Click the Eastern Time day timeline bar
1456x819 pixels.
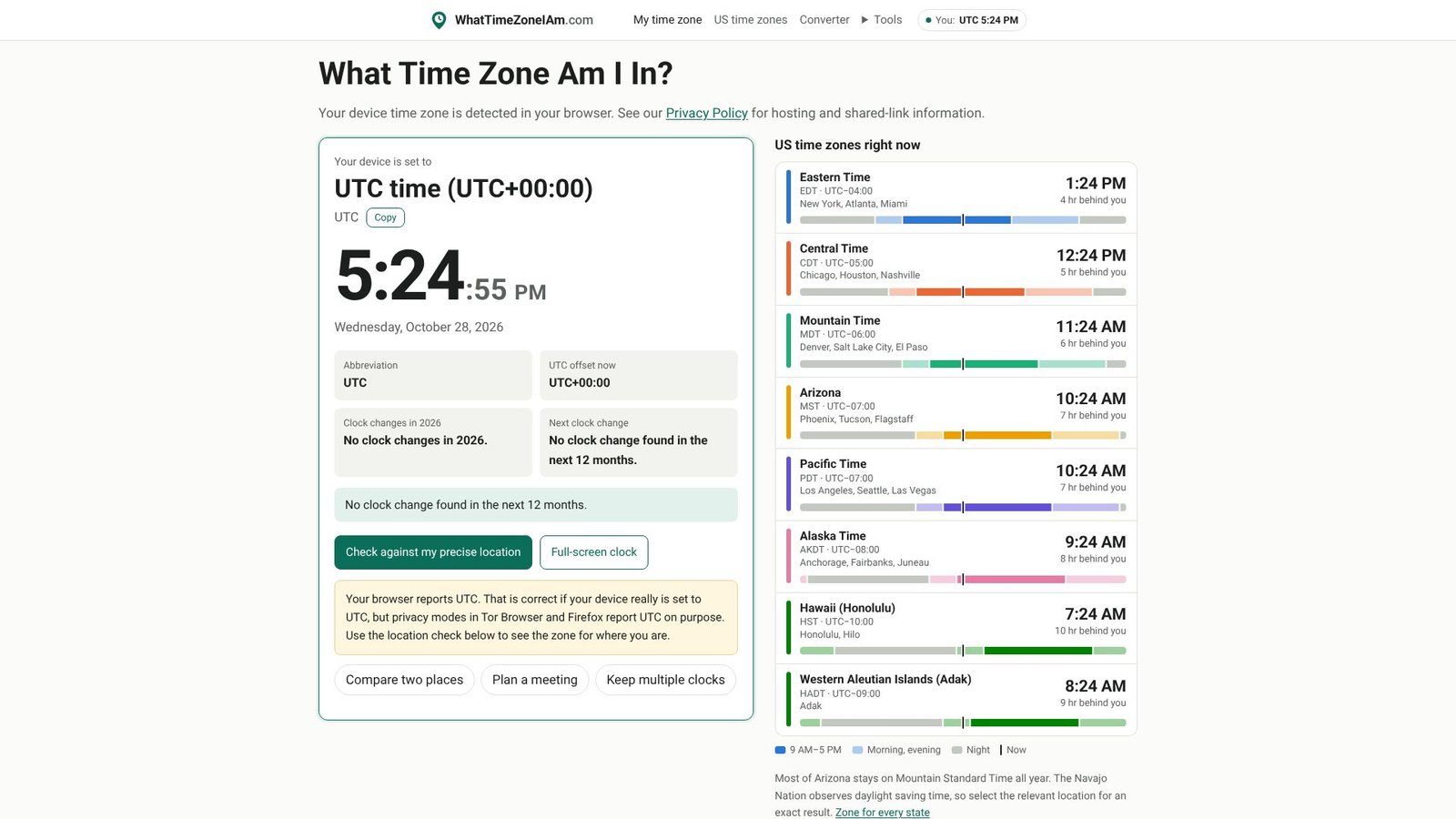click(x=963, y=220)
